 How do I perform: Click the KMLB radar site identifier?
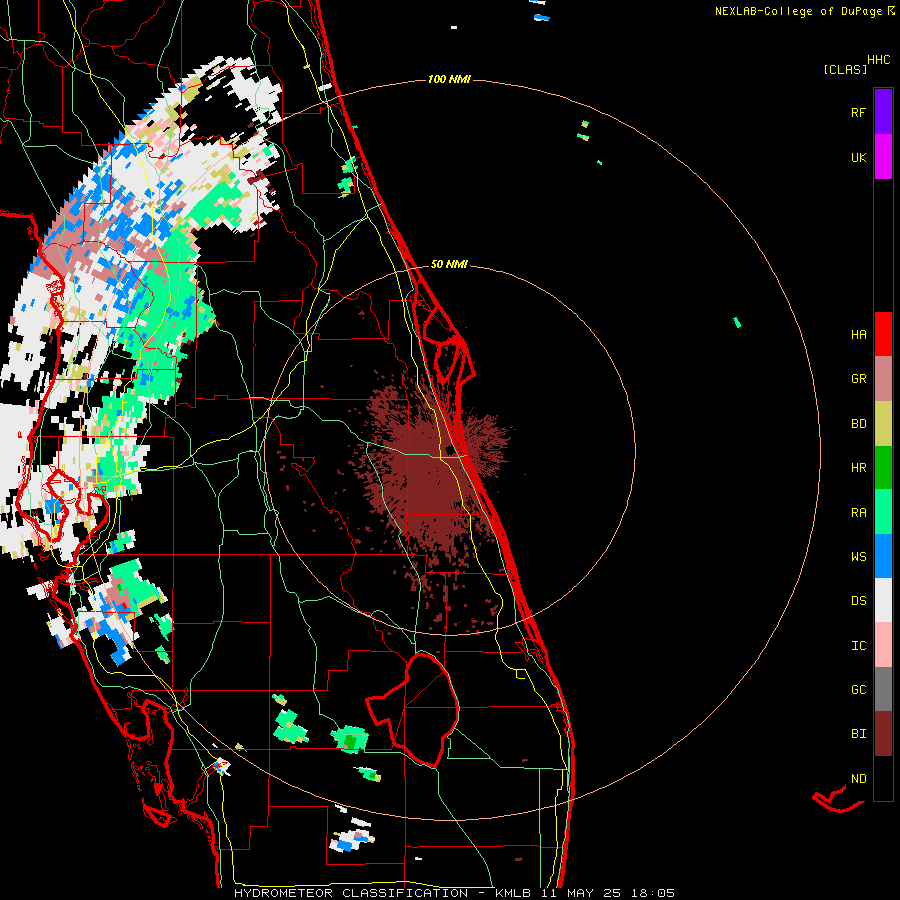[512, 893]
